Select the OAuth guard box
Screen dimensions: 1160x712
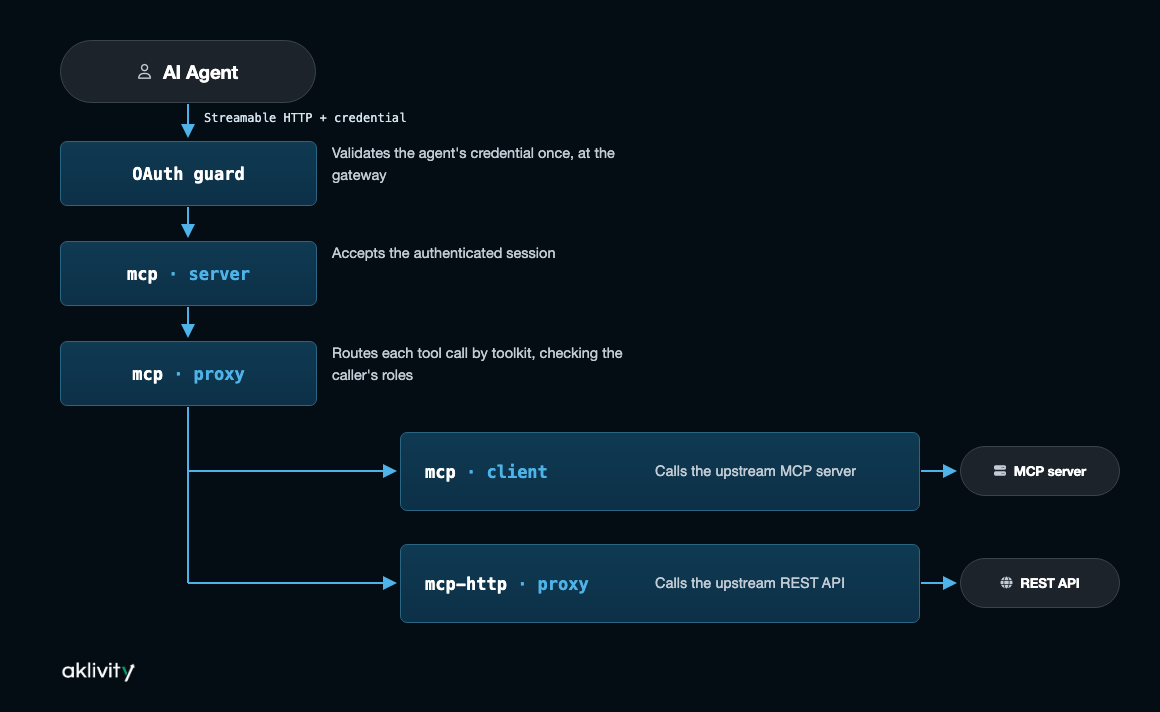coord(189,174)
